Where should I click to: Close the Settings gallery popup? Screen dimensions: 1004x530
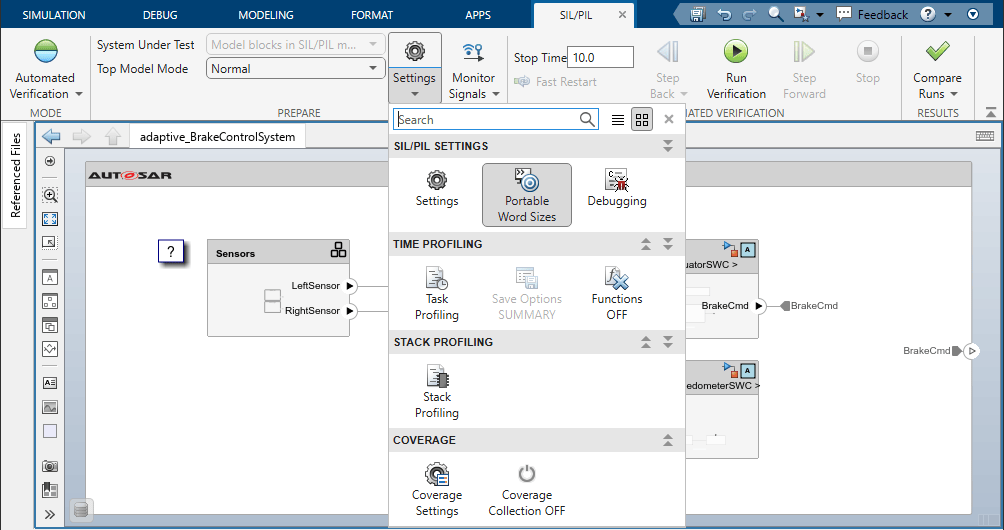click(669, 119)
